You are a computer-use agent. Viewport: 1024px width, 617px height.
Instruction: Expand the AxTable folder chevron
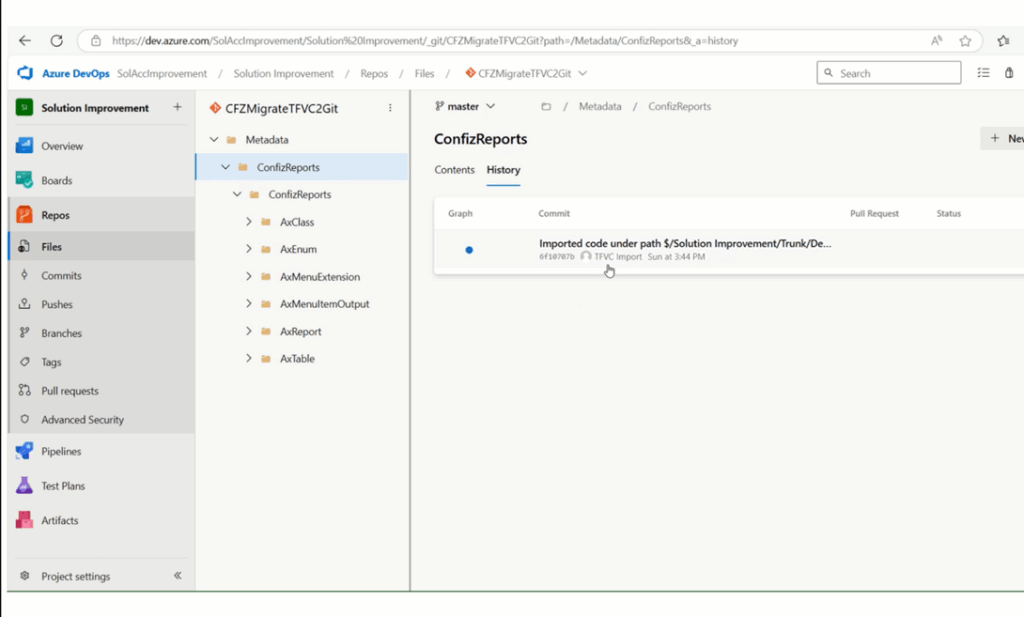click(x=249, y=358)
